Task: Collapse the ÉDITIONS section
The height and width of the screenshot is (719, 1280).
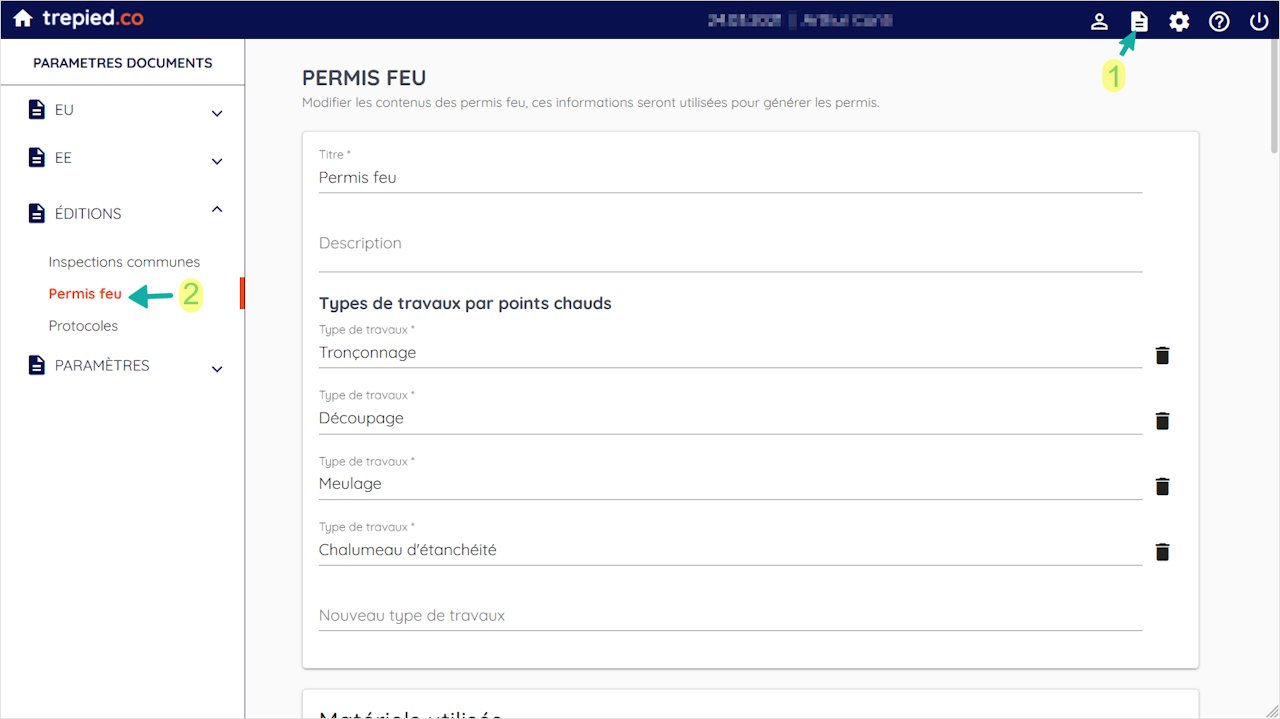Action: pos(217,209)
